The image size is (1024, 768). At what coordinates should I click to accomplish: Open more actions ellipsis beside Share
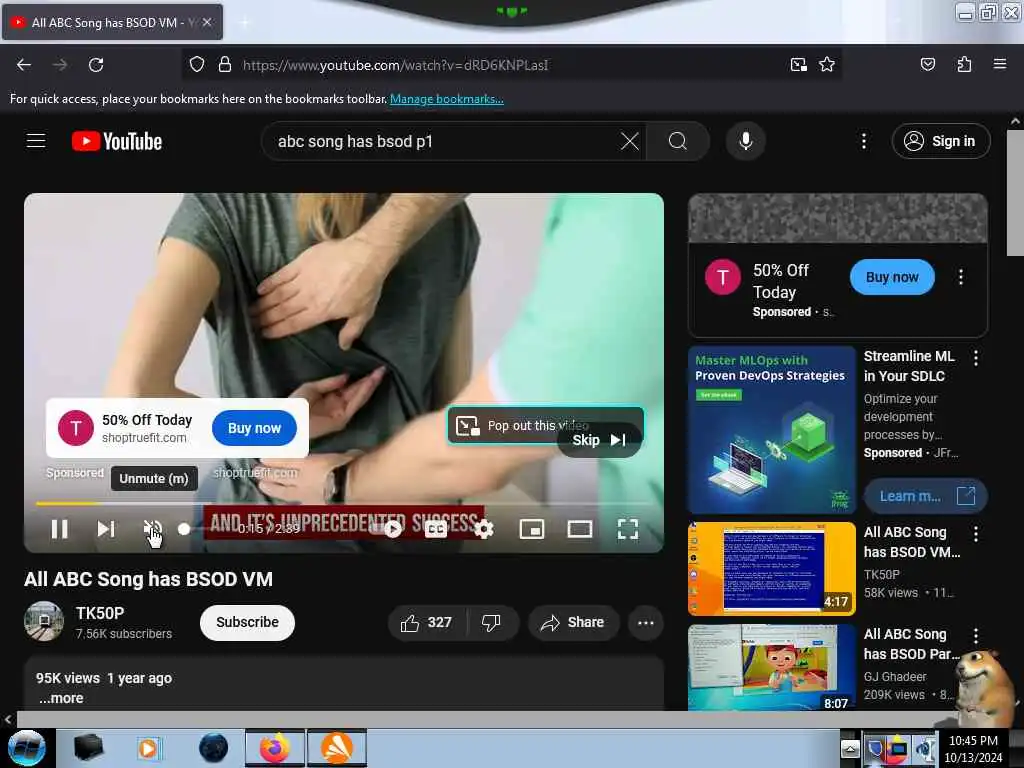coord(645,623)
